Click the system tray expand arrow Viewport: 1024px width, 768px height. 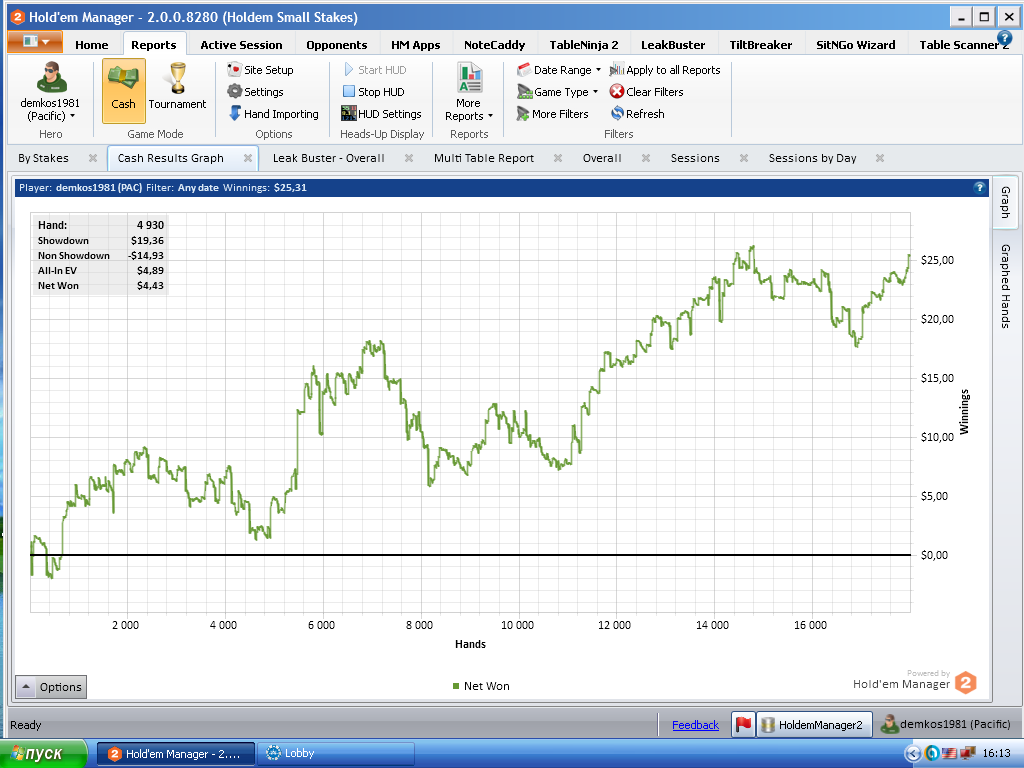pos(912,754)
